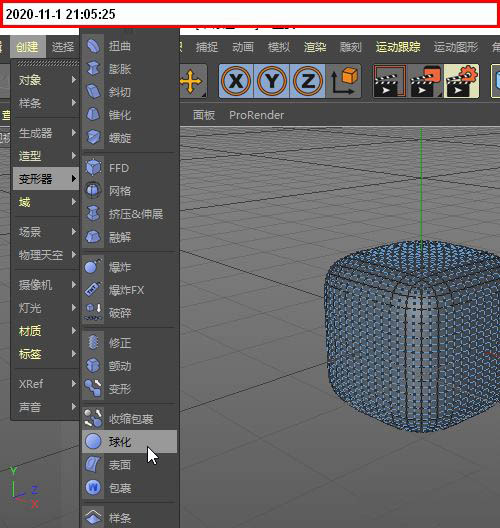Add the FFD deformer via its icon

pyautogui.click(x=93, y=168)
